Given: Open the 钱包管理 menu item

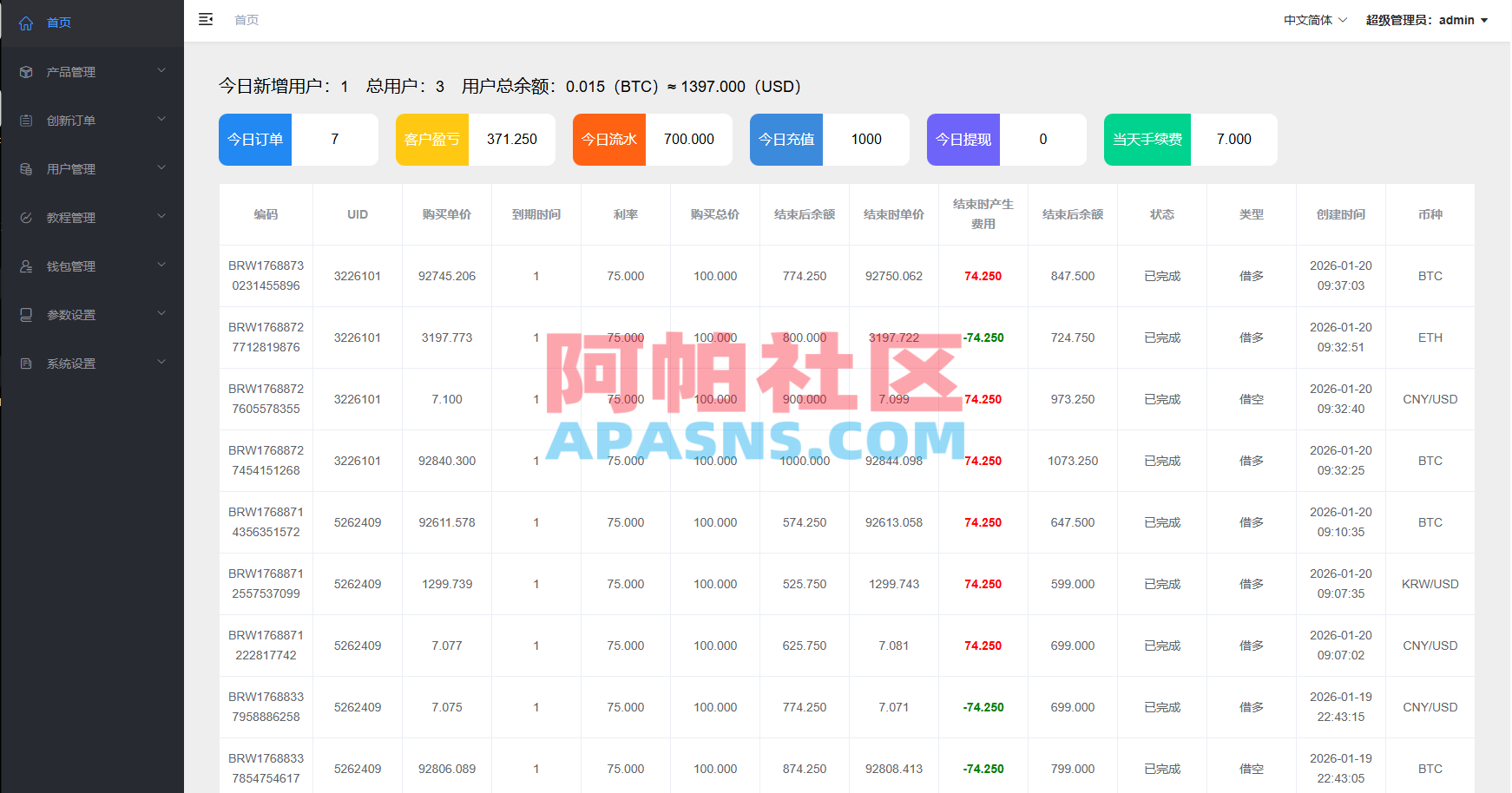Looking at the screenshot, I should (x=92, y=266).
